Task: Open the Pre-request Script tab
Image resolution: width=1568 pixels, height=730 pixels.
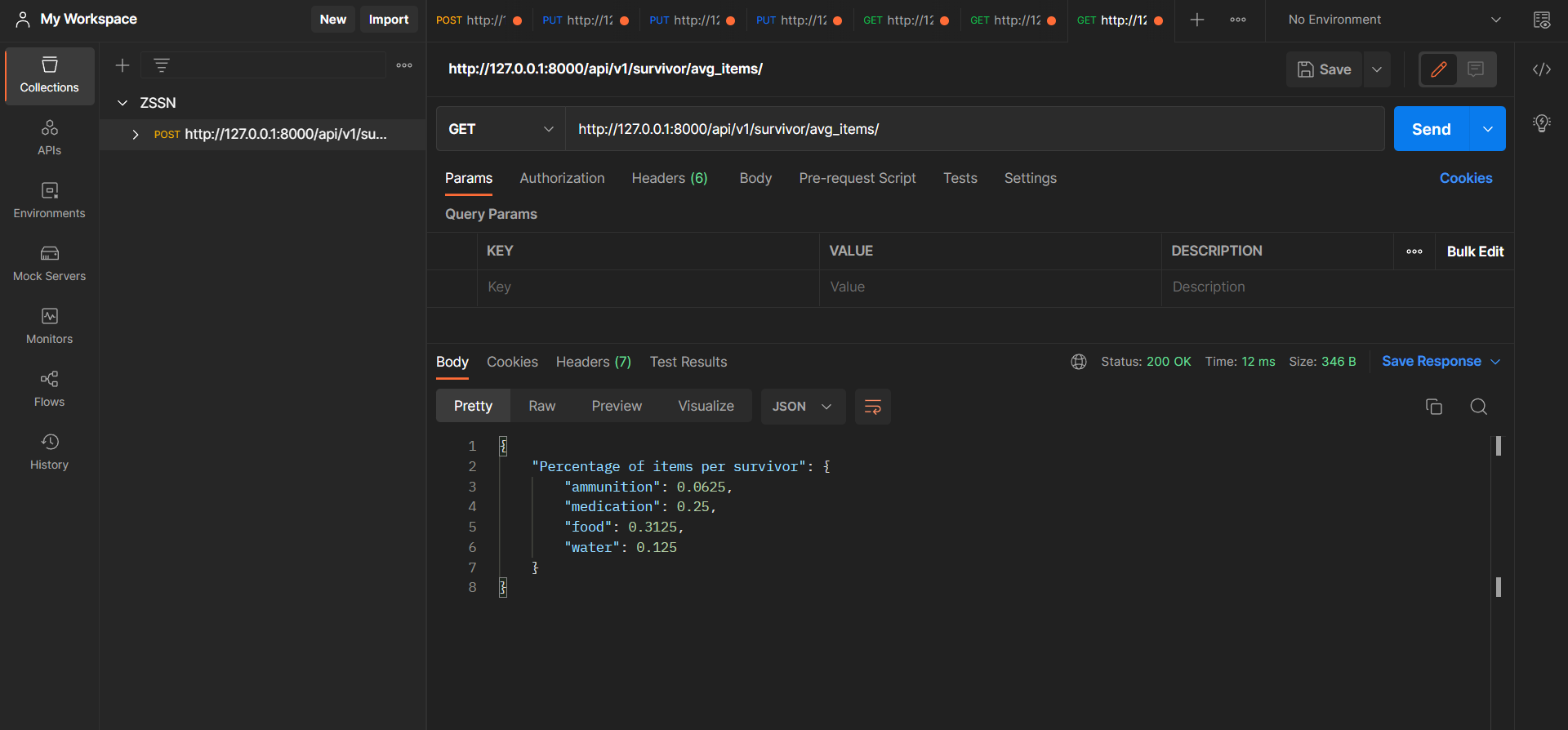Action: (x=857, y=178)
